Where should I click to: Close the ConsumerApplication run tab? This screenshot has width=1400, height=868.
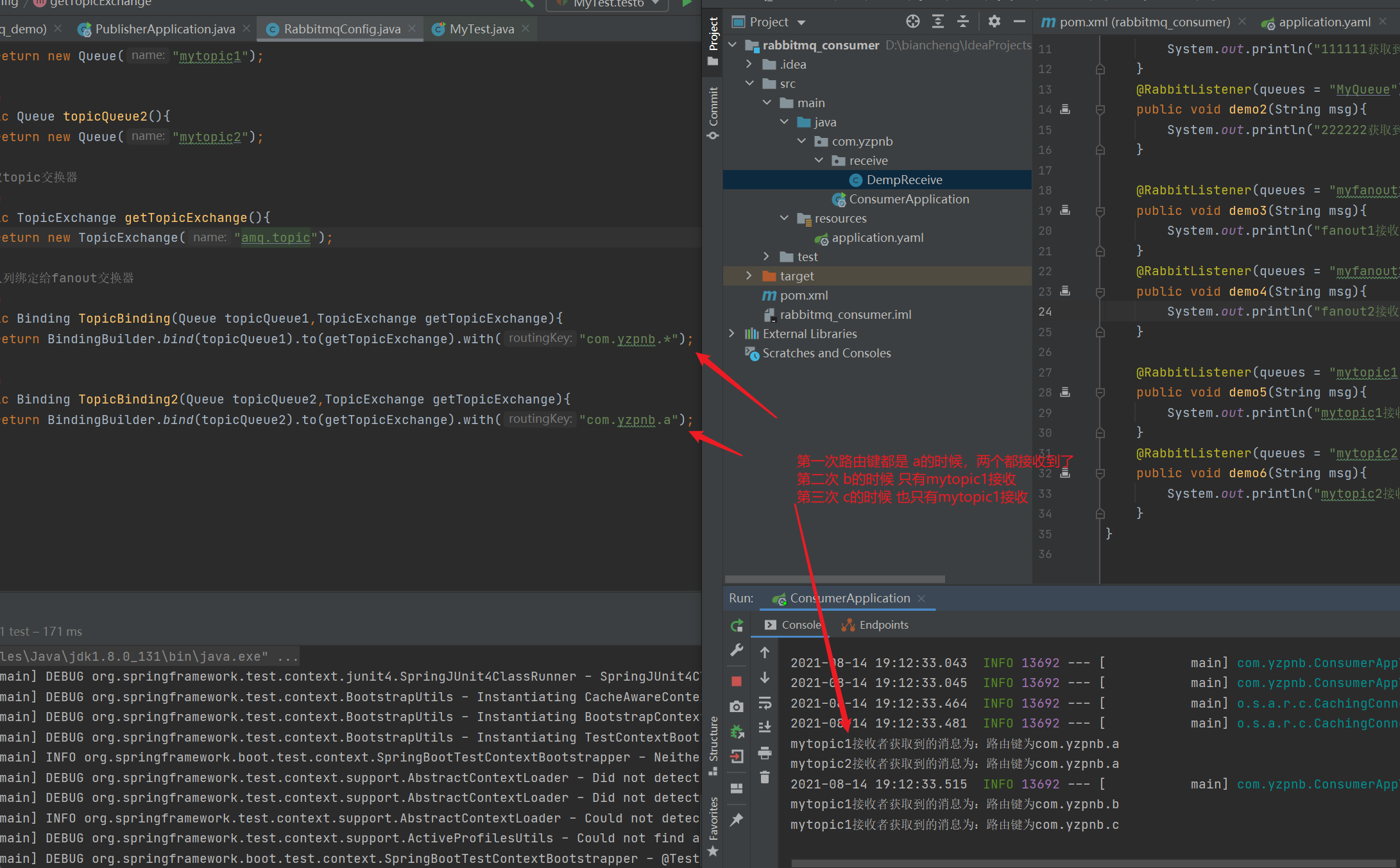pos(921,598)
